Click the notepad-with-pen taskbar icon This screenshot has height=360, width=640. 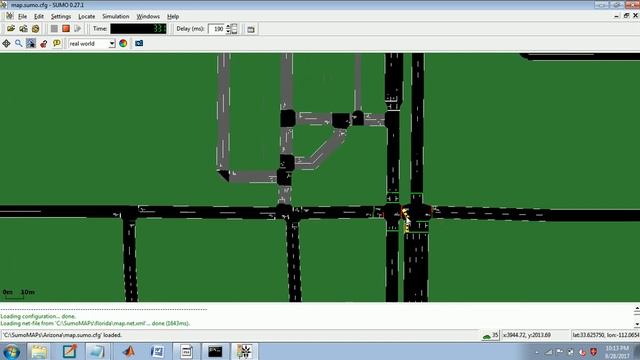69,351
